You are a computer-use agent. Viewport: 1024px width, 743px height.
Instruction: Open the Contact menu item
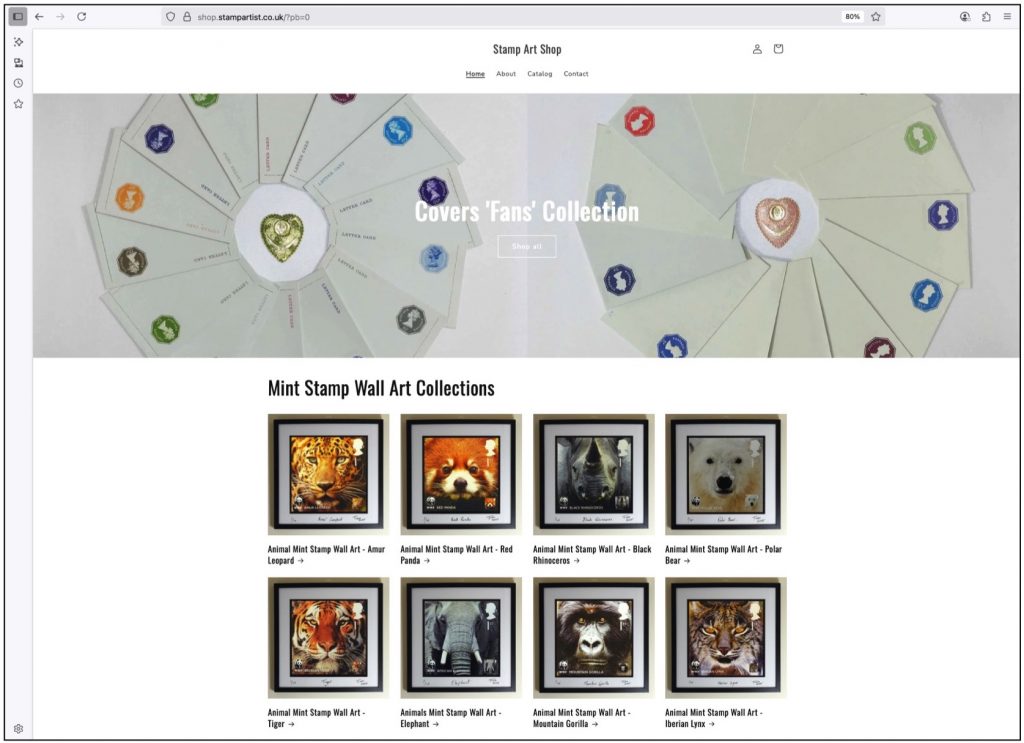click(576, 74)
